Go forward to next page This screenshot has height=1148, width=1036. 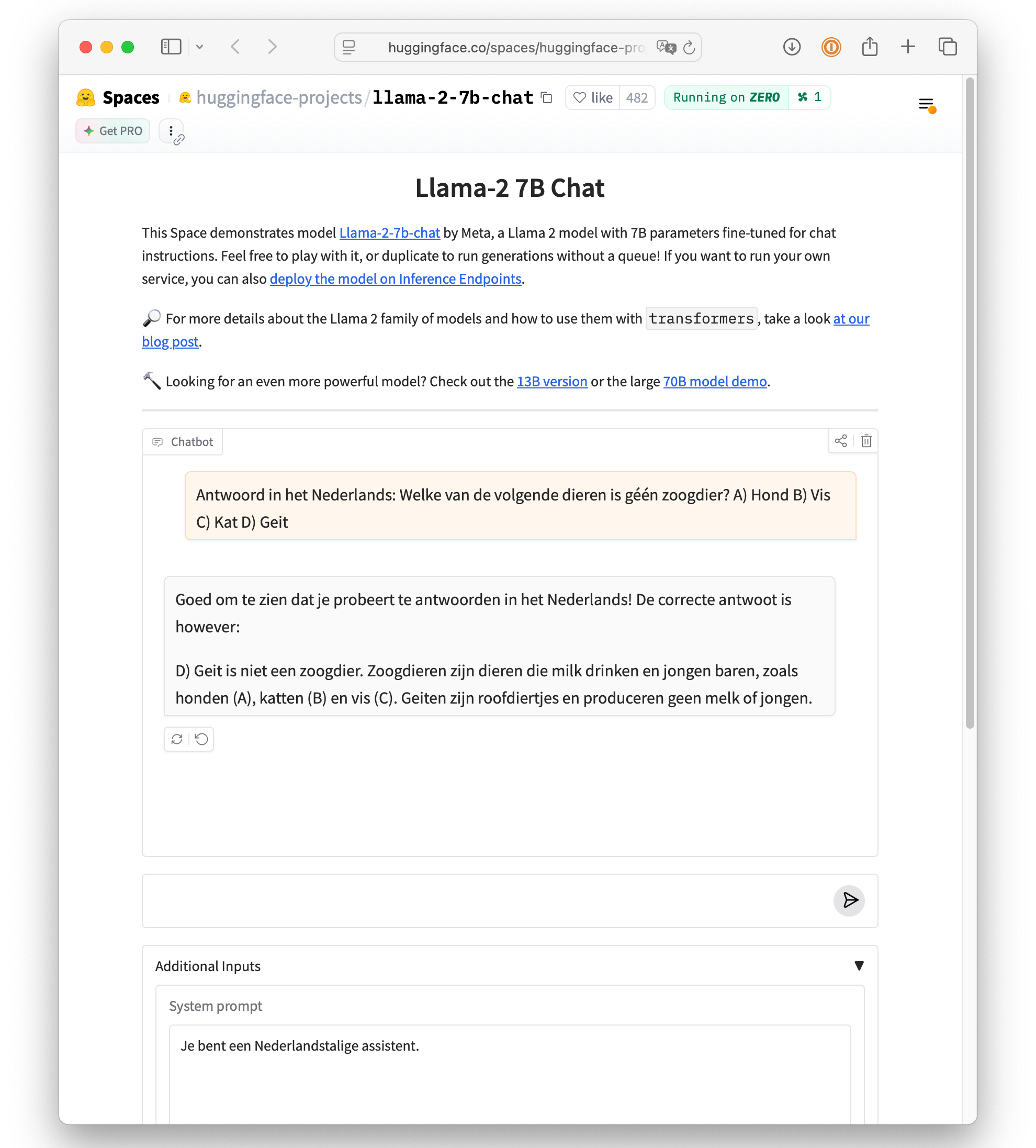click(273, 47)
